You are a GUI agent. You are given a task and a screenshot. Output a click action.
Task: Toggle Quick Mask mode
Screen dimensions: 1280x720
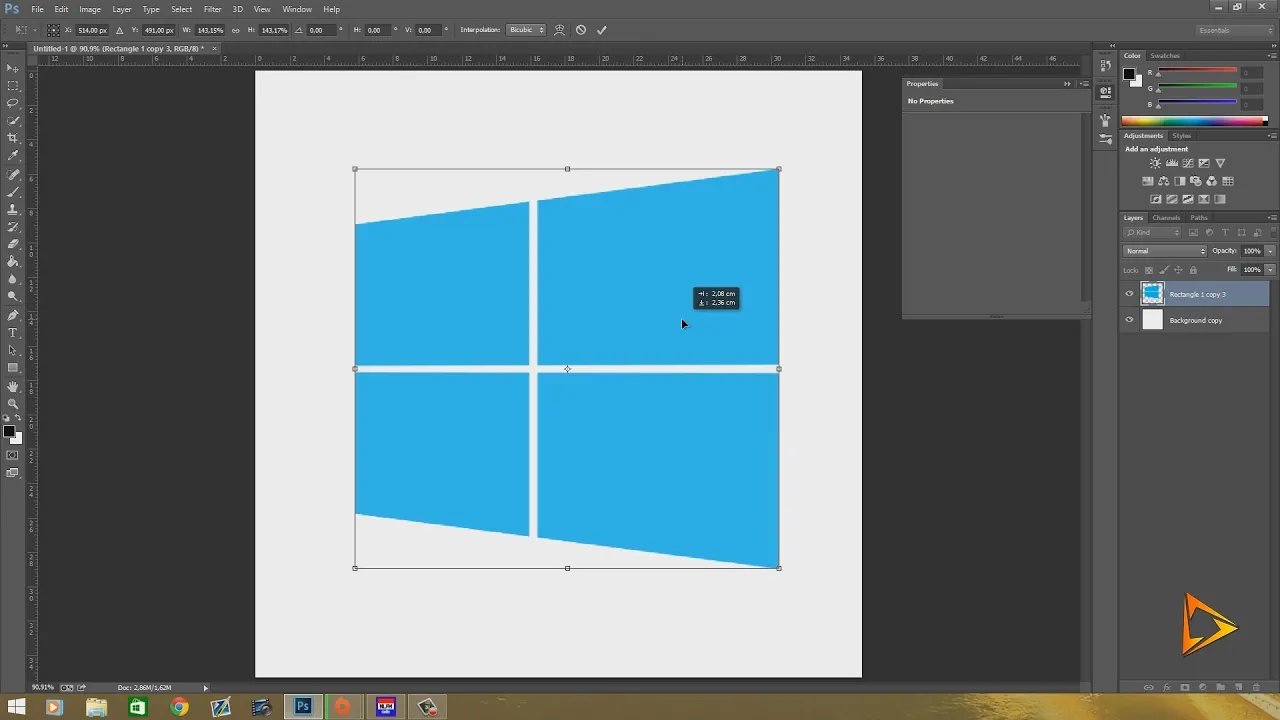tap(13, 455)
